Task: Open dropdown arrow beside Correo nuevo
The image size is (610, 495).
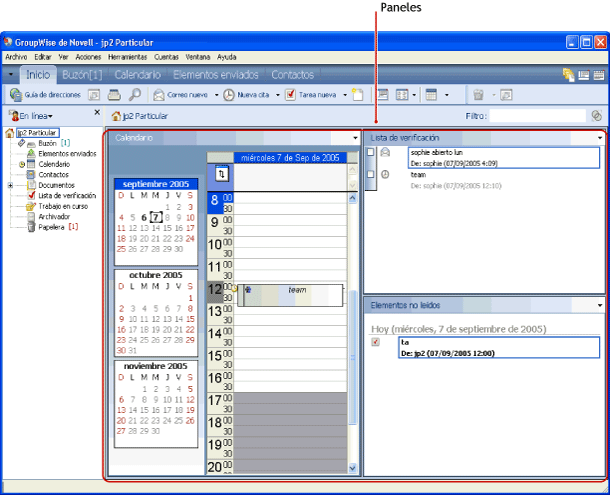Action: click(x=216, y=95)
